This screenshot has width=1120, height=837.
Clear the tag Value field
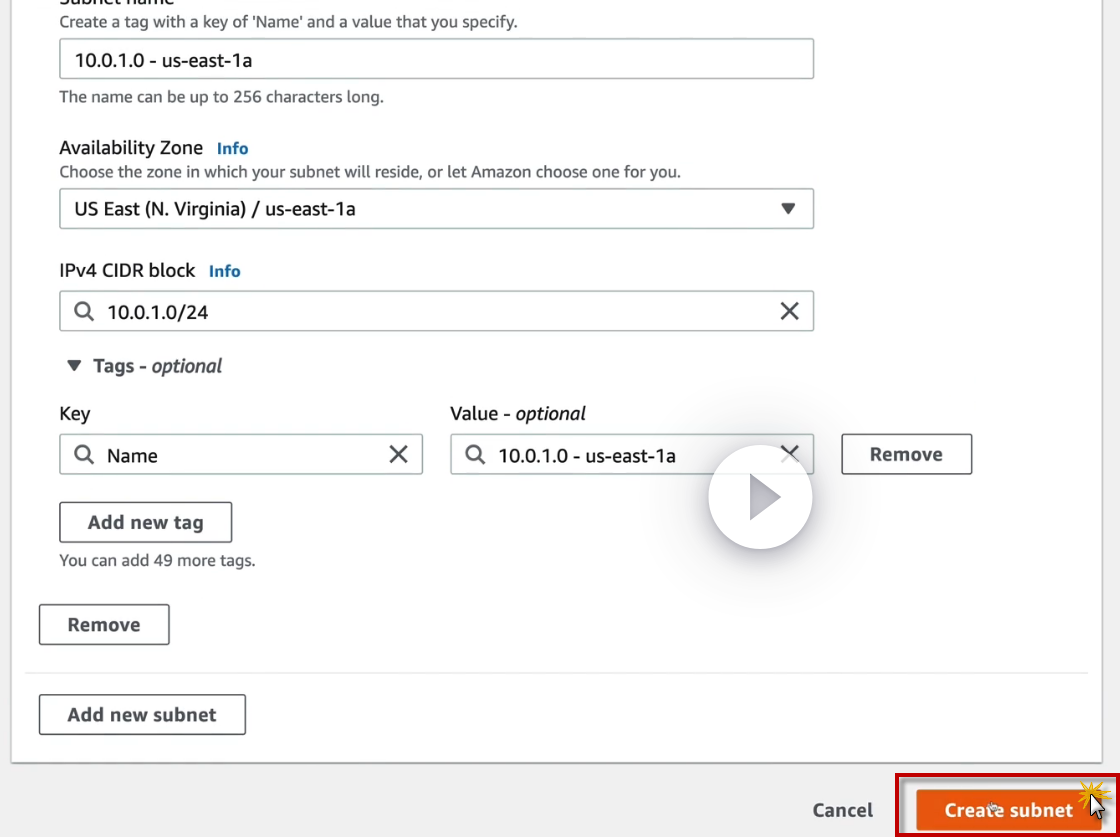[x=789, y=451]
